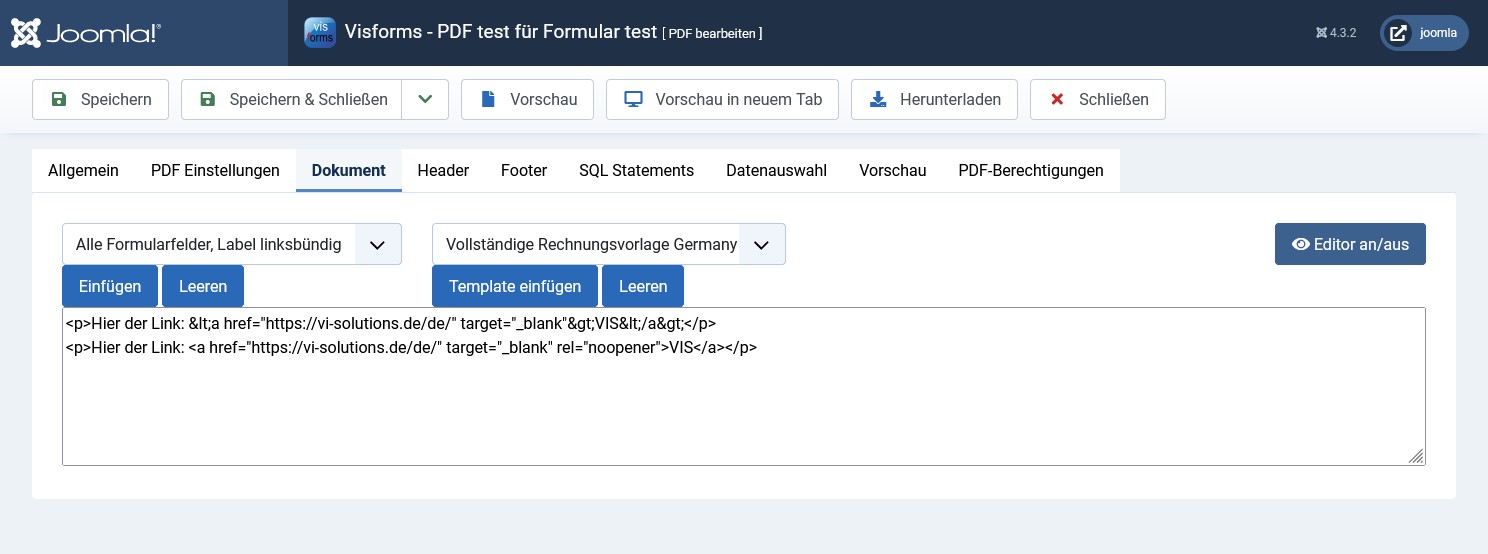Open Vorschau in neuem Tab
Viewport: 1488px width, 554px height.
click(x=722, y=99)
